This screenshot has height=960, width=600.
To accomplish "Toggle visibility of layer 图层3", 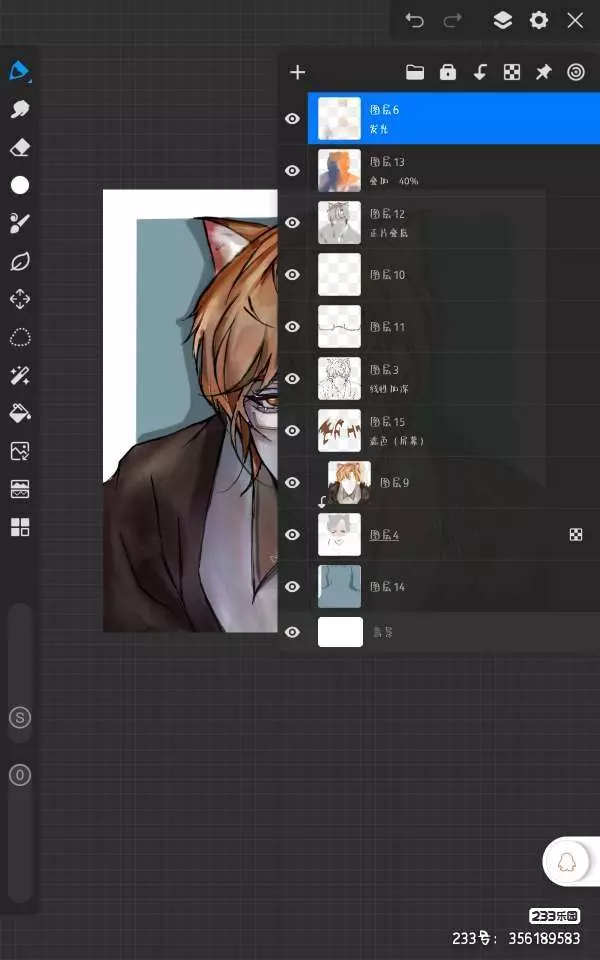I will click(x=292, y=379).
